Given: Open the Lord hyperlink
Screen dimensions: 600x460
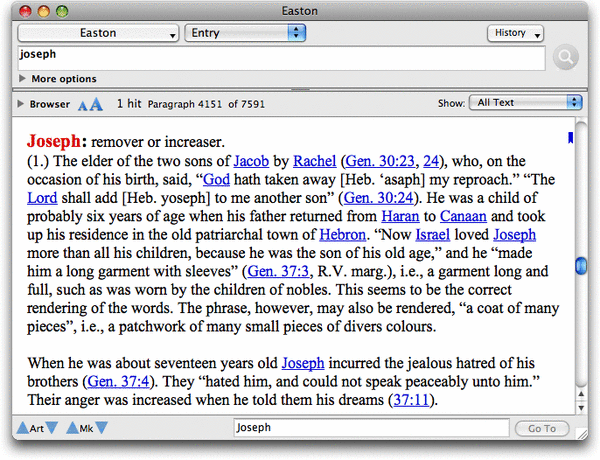Looking at the screenshot, I should tap(42, 198).
